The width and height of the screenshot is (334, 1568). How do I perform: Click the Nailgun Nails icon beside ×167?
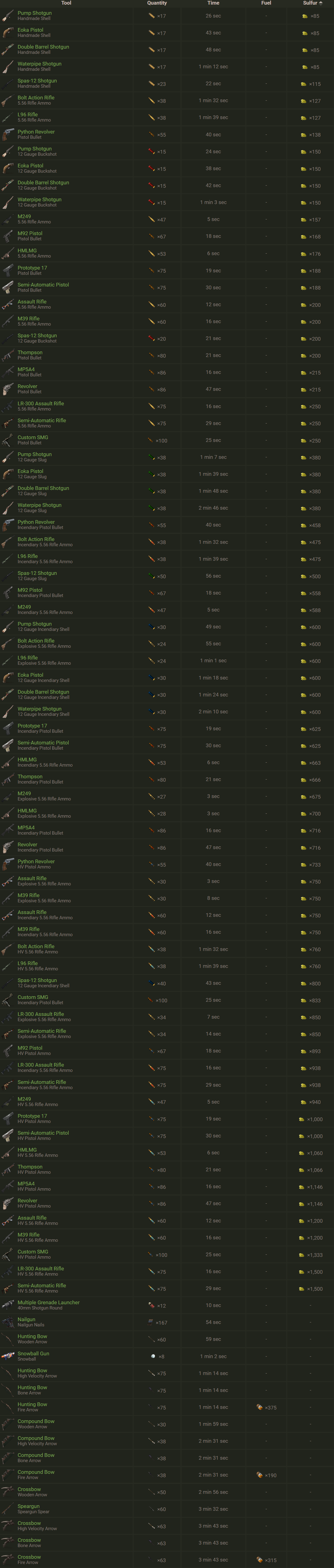[x=150, y=1322]
